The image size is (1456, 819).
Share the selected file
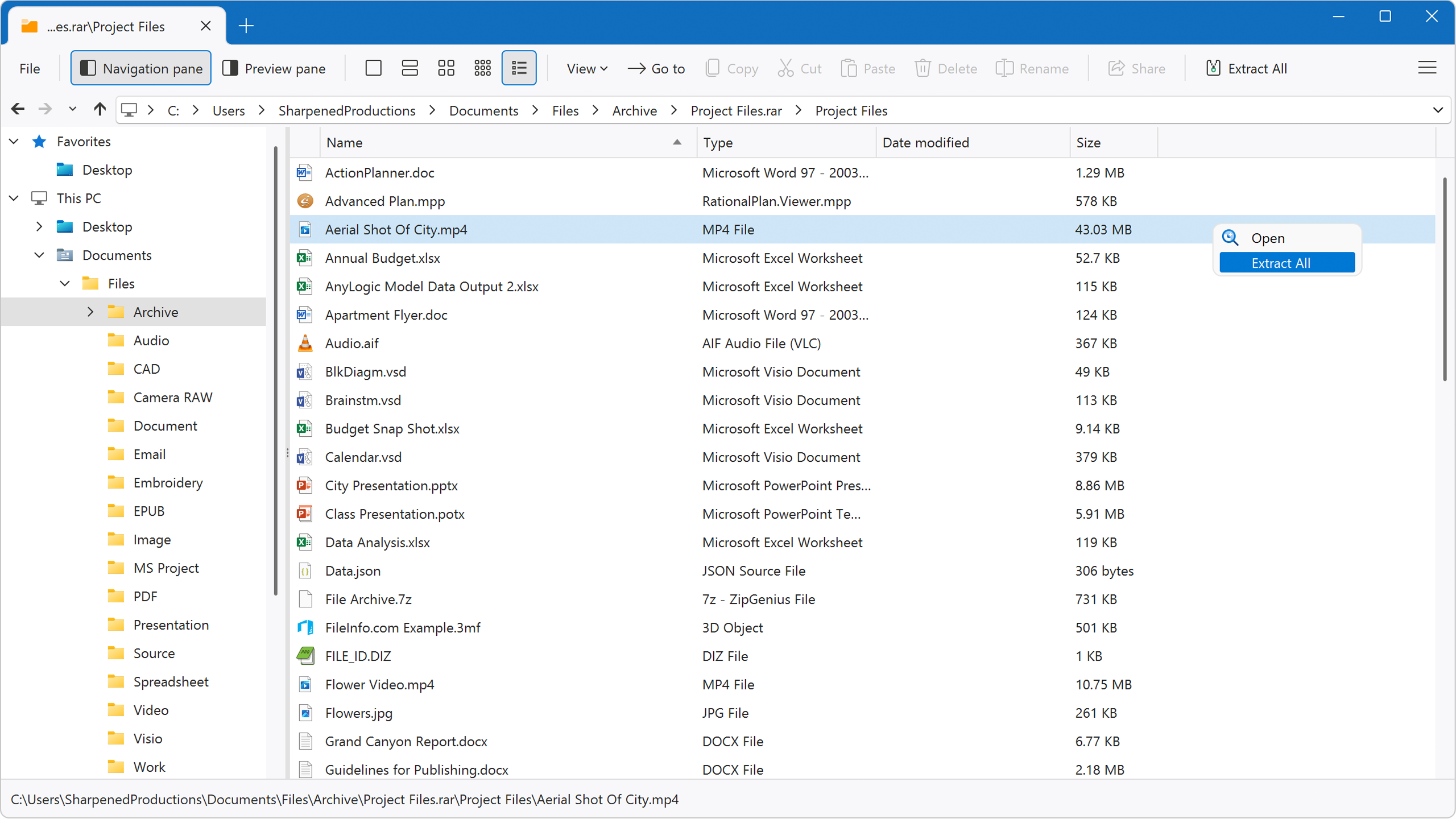click(1137, 68)
